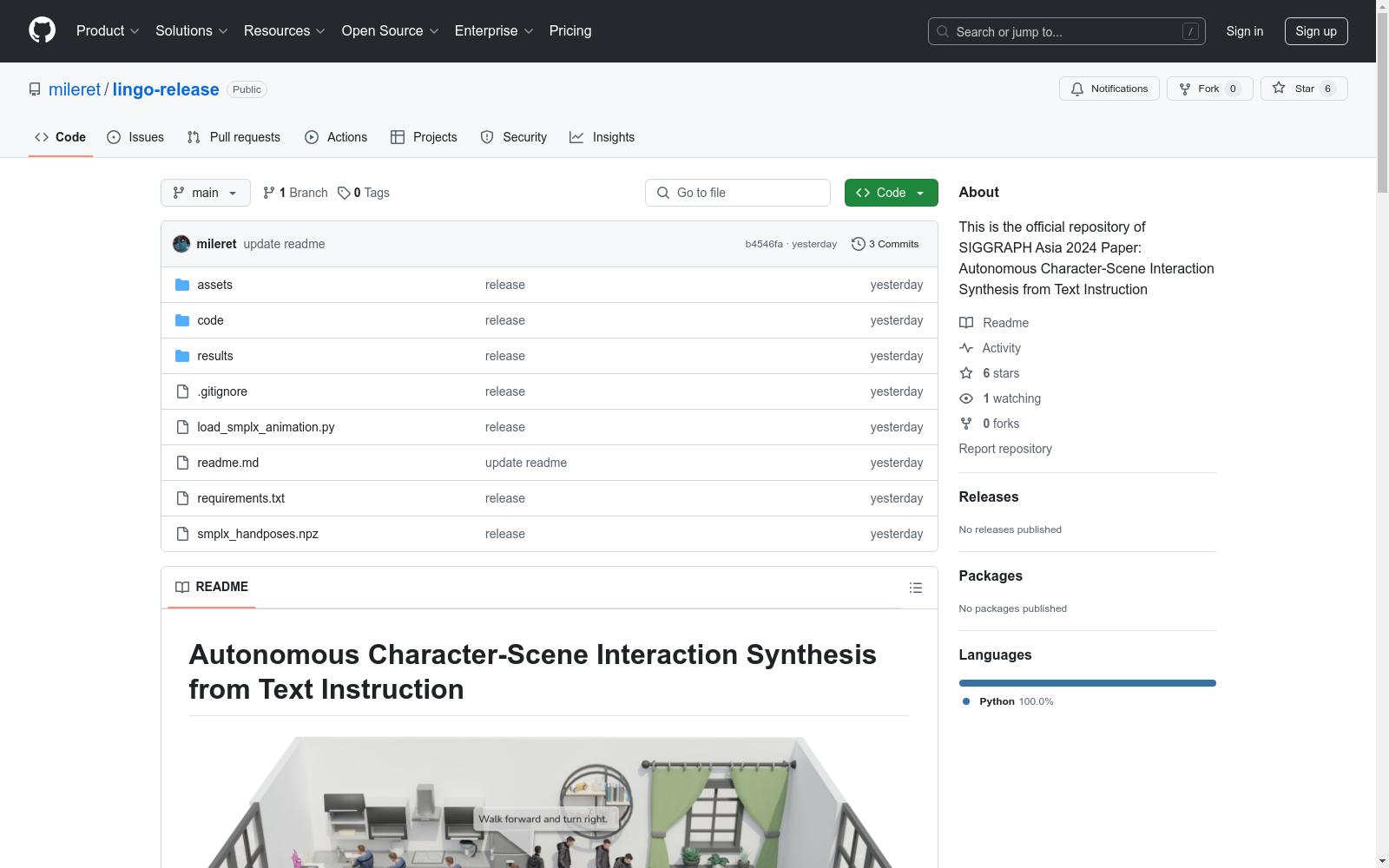Click the load_smplx_animation.py file icon
Viewport: 1389px width, 868px height.
point(182,427)
